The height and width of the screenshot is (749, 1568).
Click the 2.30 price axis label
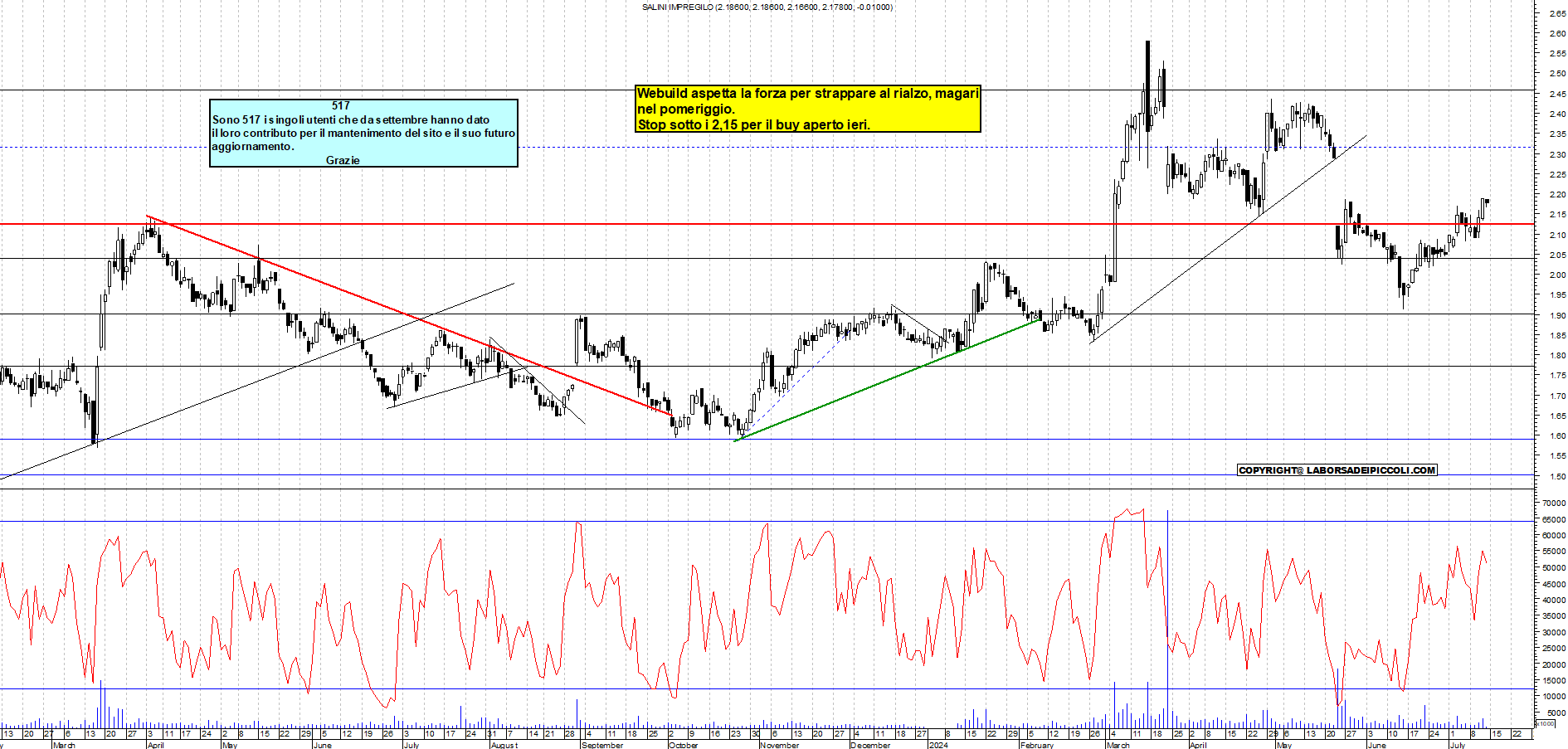tap(1557, 155)
